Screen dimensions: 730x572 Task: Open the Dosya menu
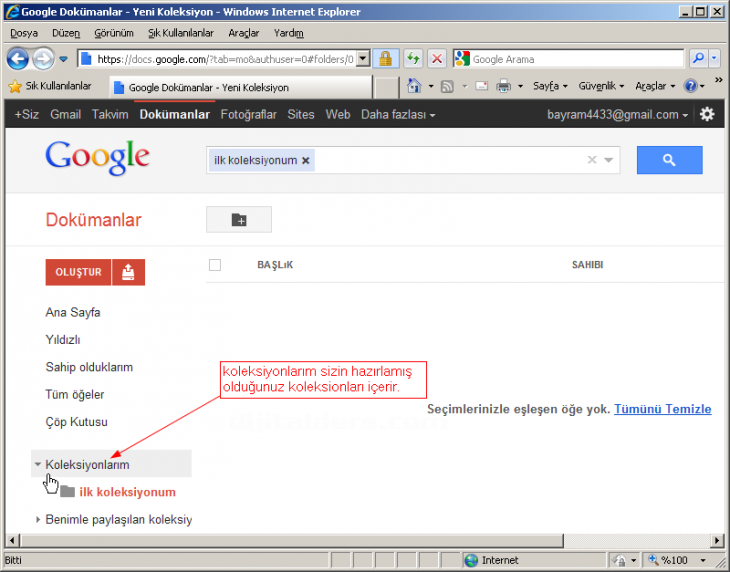tap(24, 33)
